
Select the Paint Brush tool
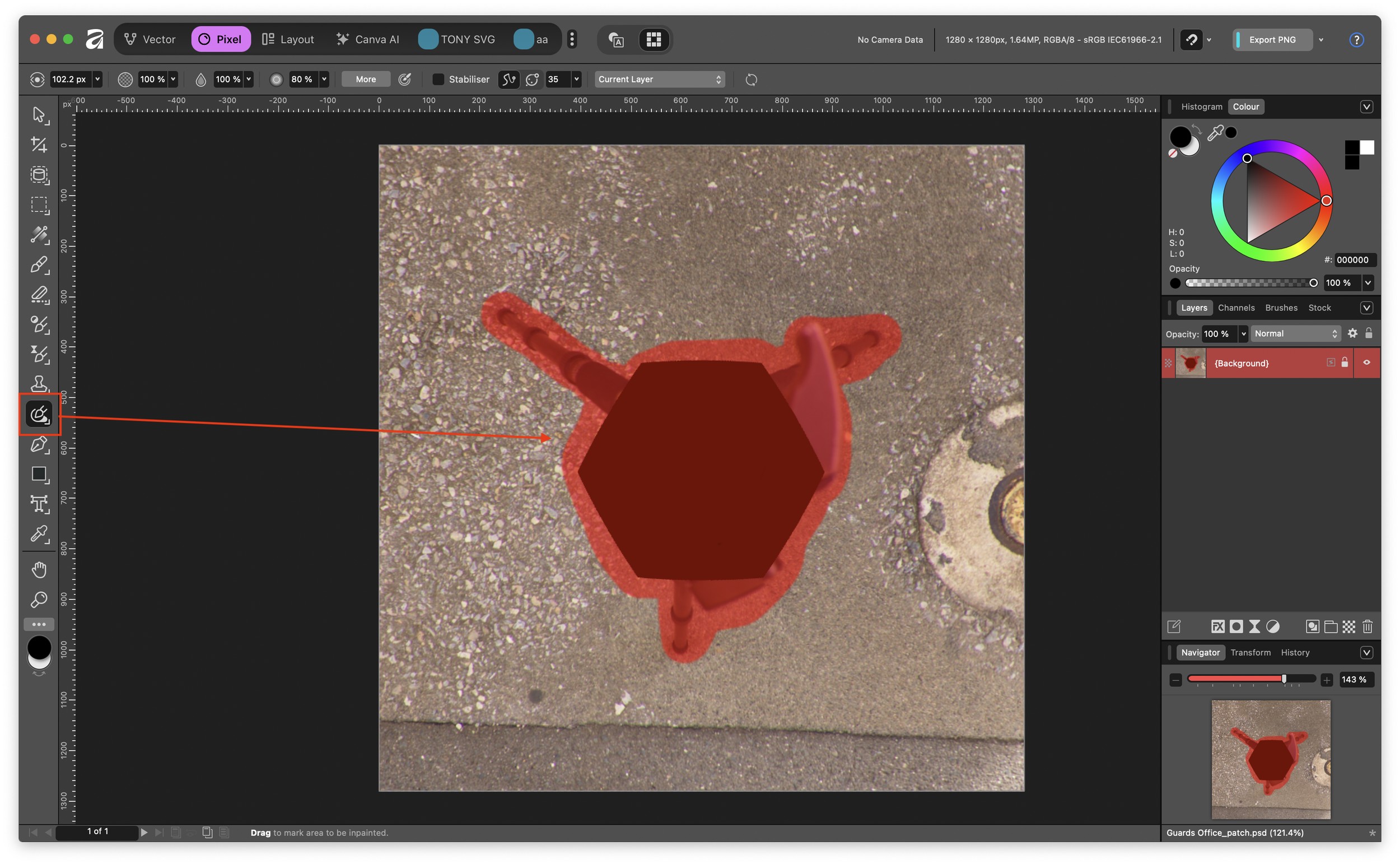coord(39,264)
